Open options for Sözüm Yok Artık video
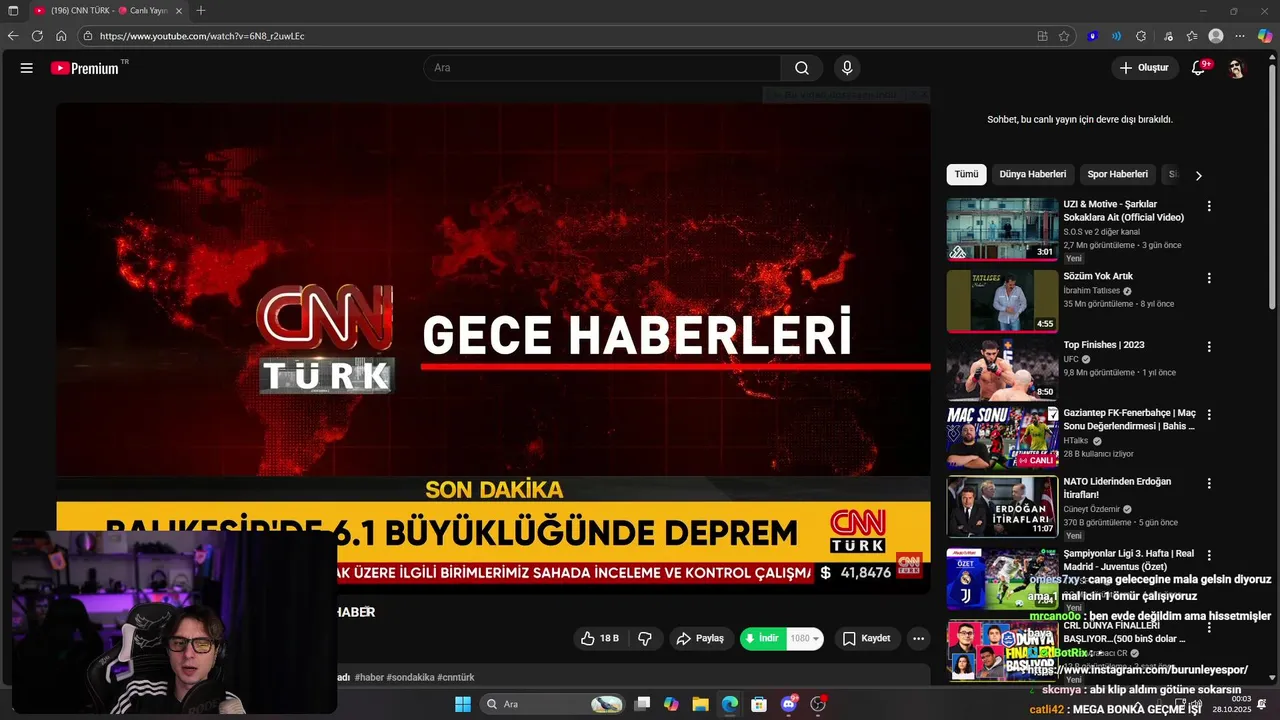The image size is (1280, 720). tap(1209, 278)
